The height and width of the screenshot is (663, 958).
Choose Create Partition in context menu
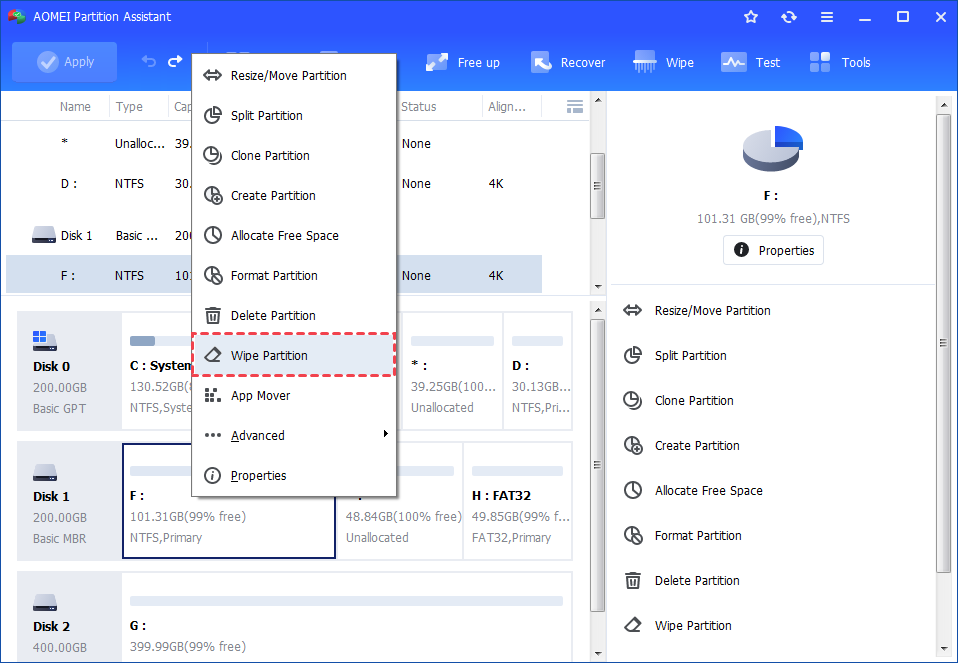[294, 196]
